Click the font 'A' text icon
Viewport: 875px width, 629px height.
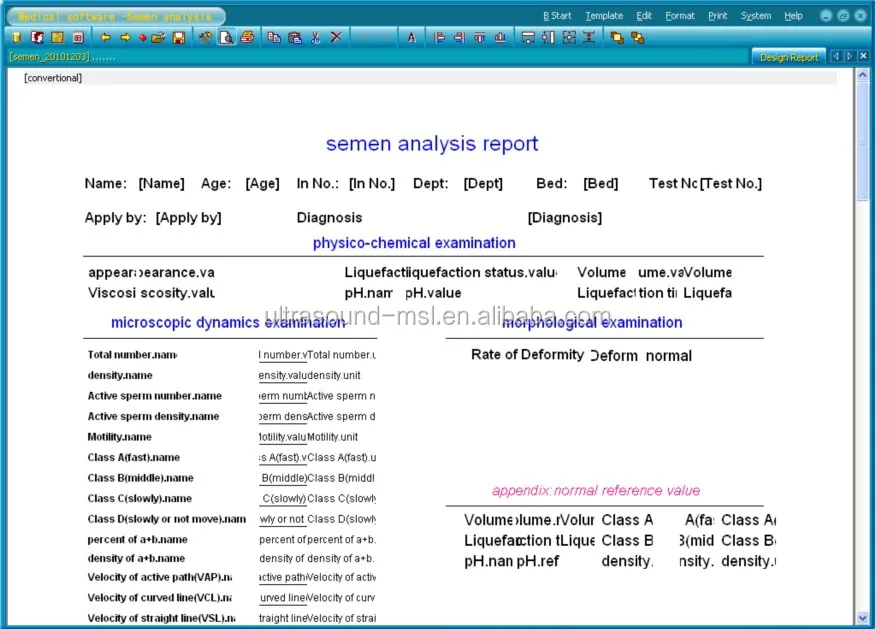point(411,37)
